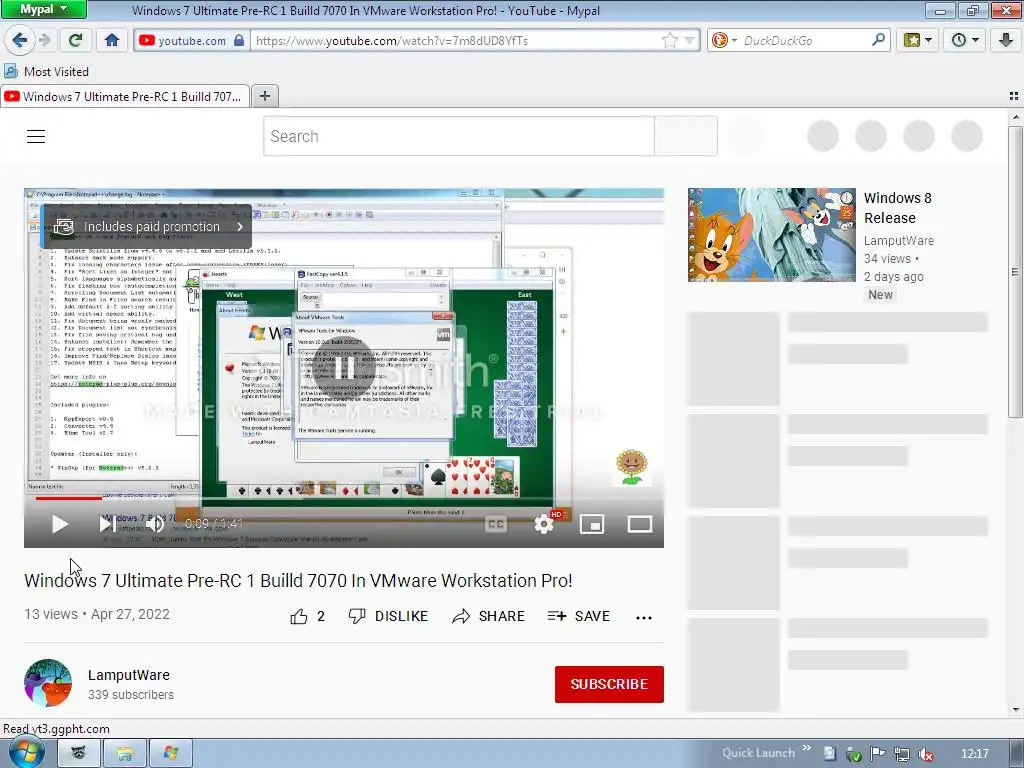This screenshot has height=768, width=1024.
Task: Open the network tray icon
Action: (902, 754)
